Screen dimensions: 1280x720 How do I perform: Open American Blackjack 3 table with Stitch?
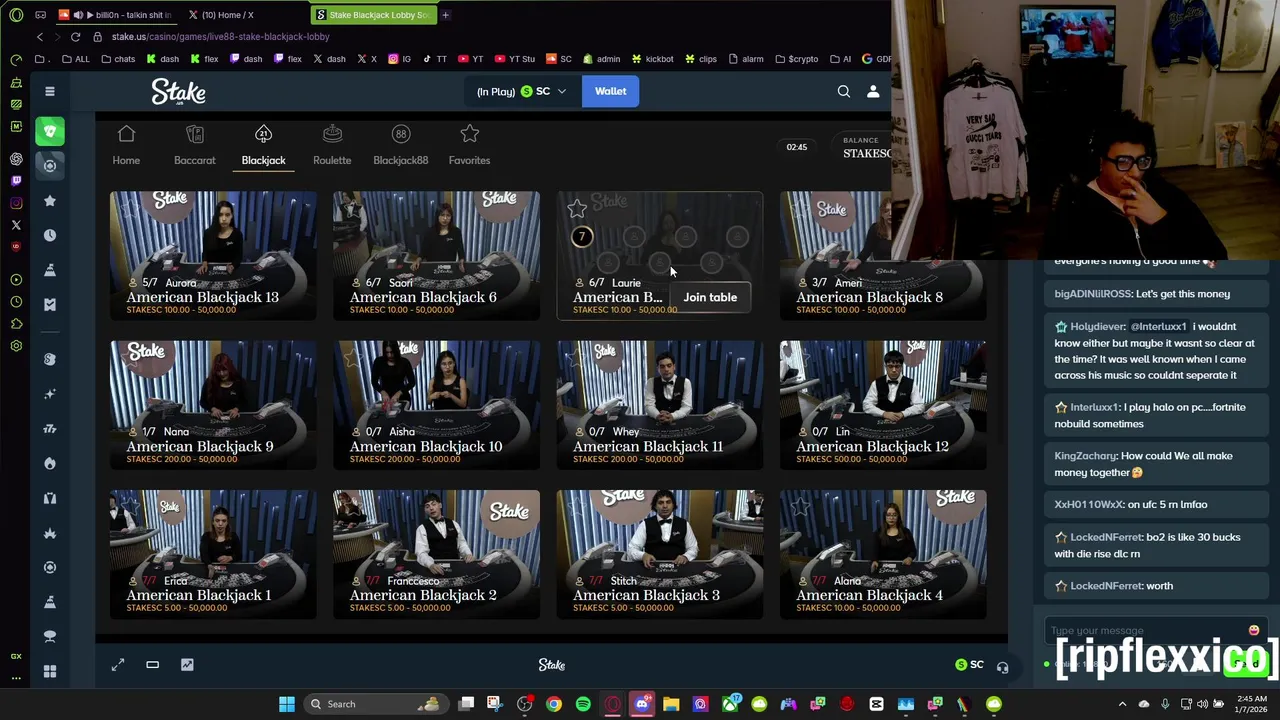(x=660, y=553)
